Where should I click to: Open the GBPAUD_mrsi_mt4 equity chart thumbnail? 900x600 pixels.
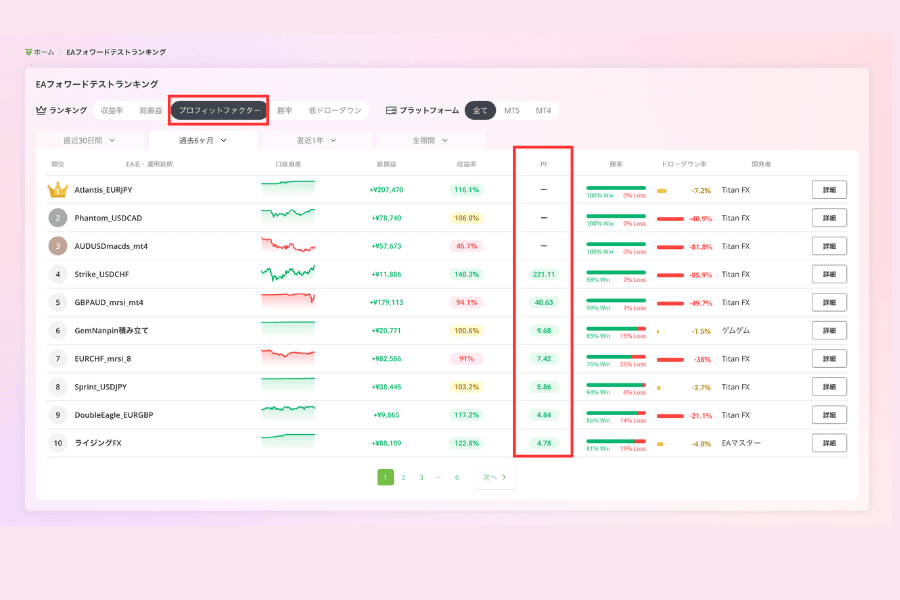(x=288, y=301)
